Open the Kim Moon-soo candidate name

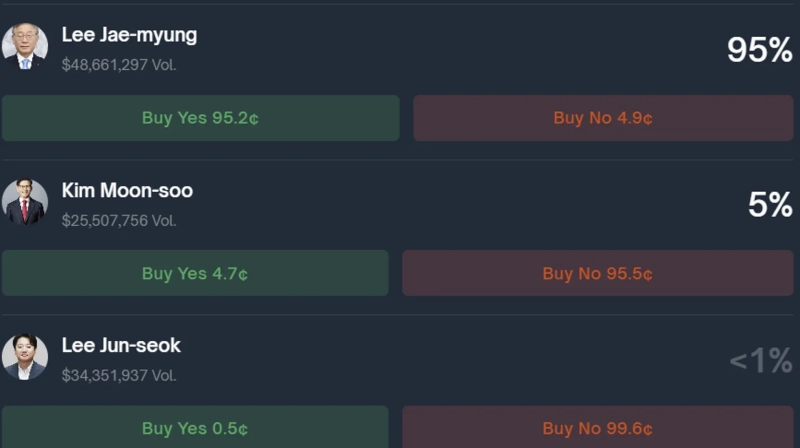[127, 190]
